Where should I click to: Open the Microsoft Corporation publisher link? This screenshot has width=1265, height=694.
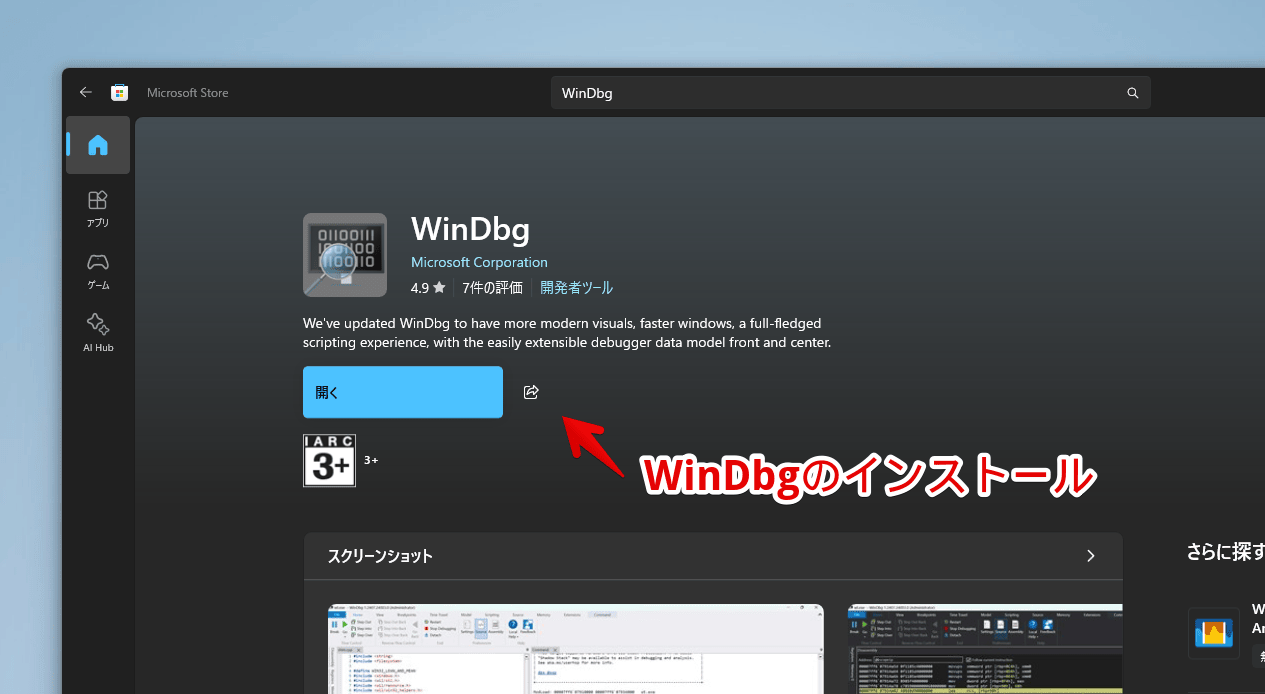pyautogui.click(x=479, y=262)
